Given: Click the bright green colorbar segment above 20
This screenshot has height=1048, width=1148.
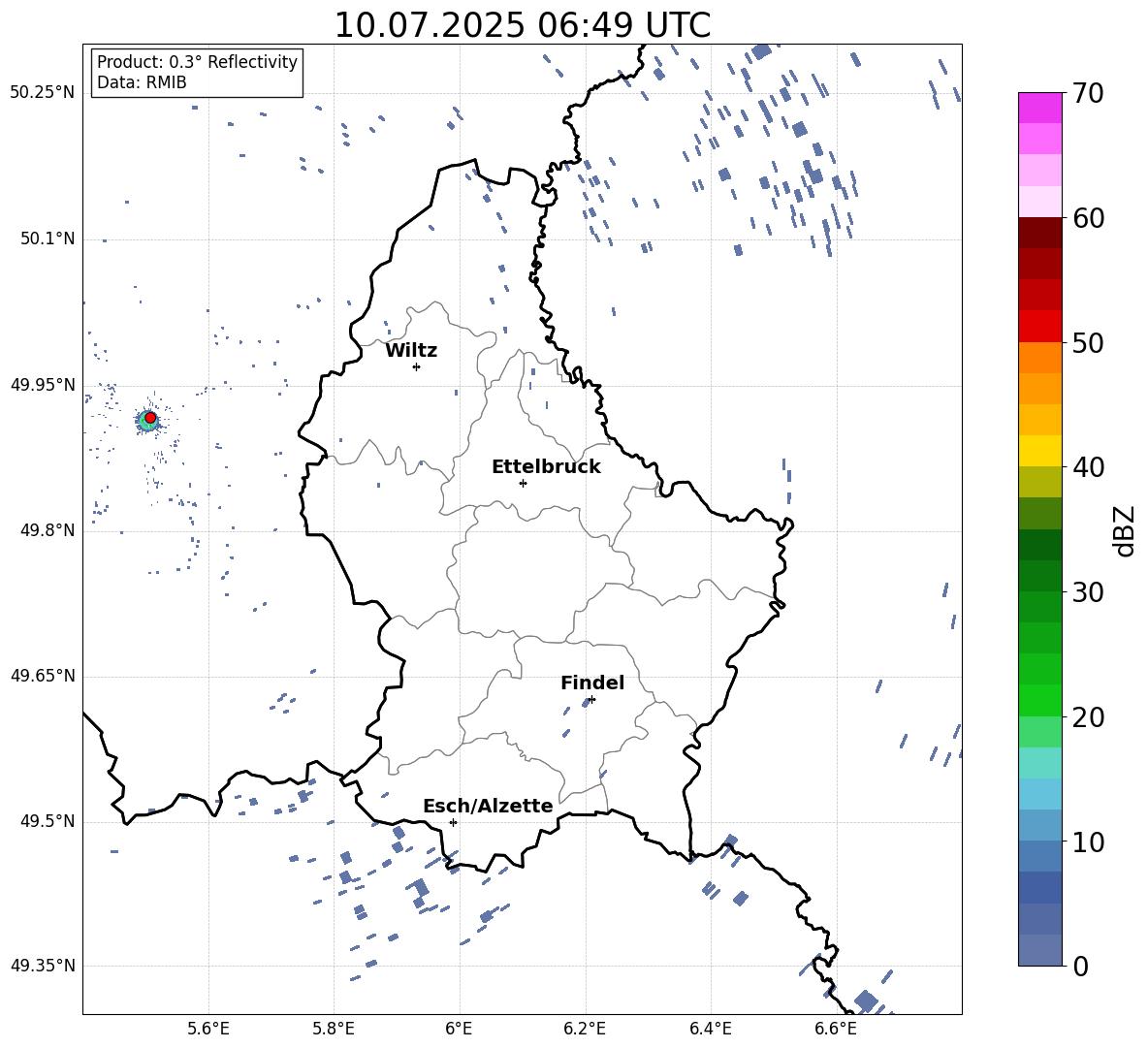Looking at the screenshot, I should (x=1040, y=700).
